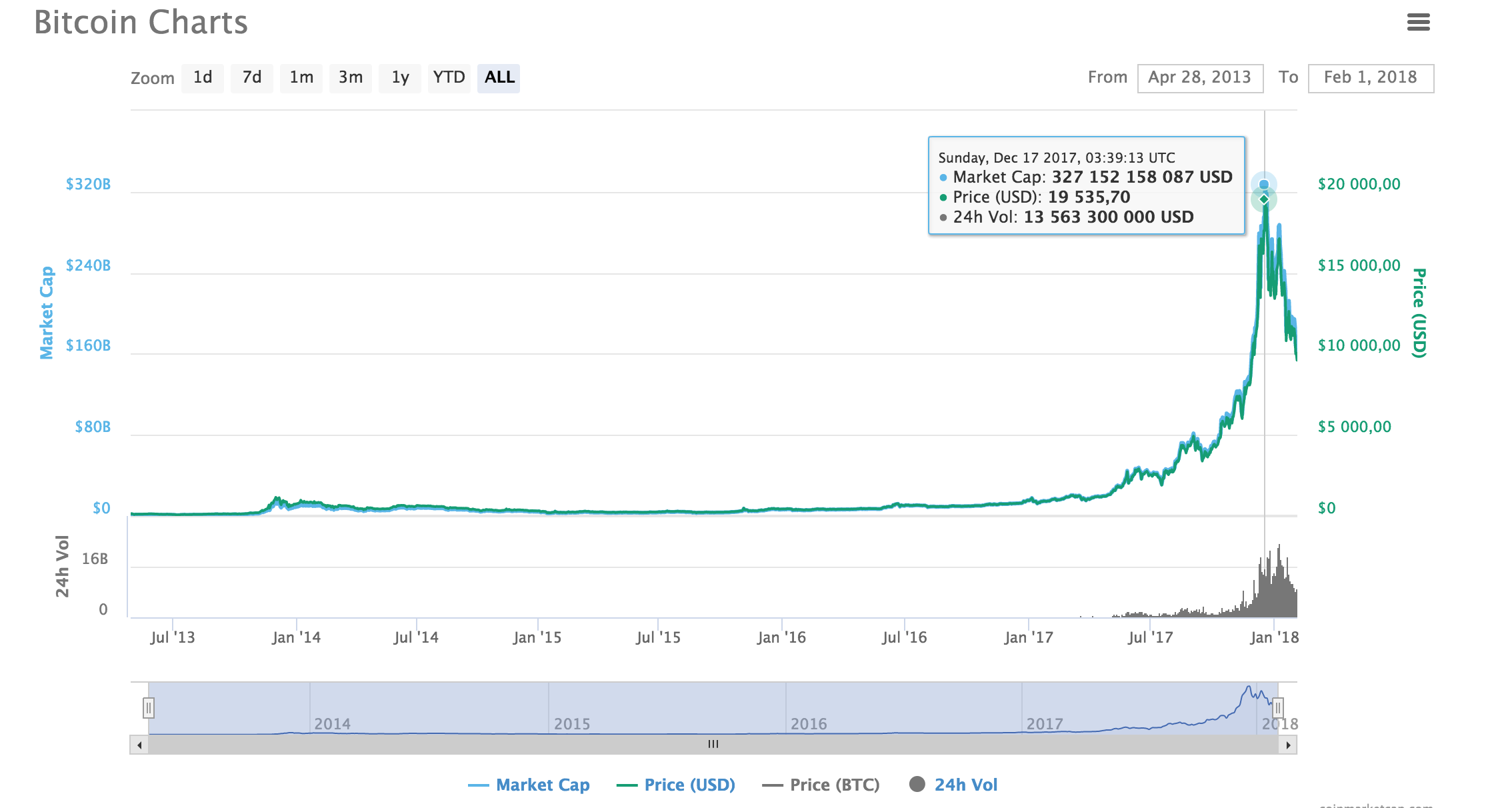This screenshot has width=1512, height=808.
Task: Toggle Market Cap series in legend
Action: click(x=529, y=785)
